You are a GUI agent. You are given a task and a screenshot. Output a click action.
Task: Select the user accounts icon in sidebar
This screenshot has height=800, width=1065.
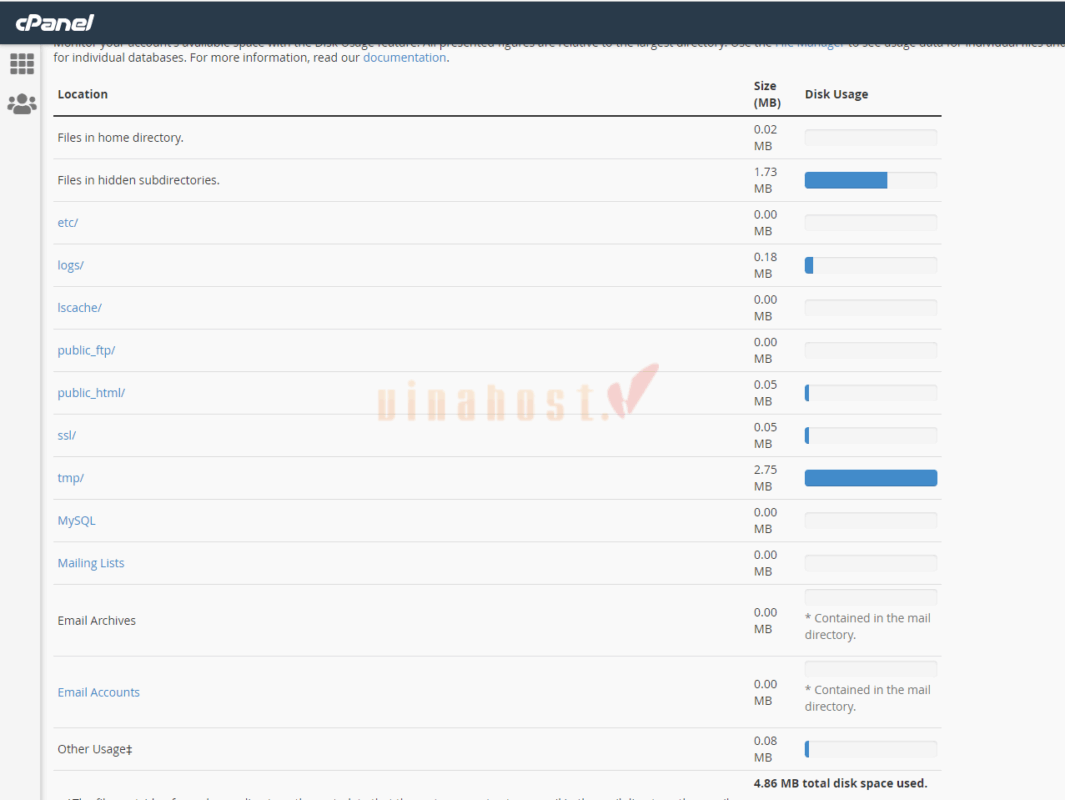22,104
